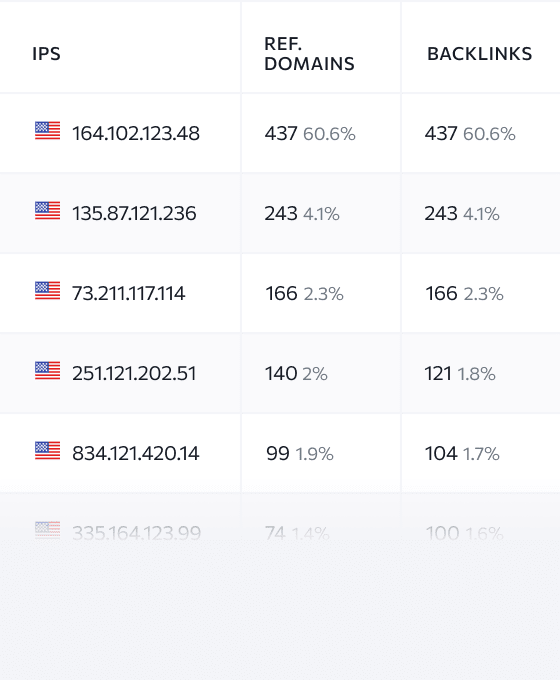Click the US flag beside 135.87.121.236
This screenshot has width=560, height=680.
[48, 211]
